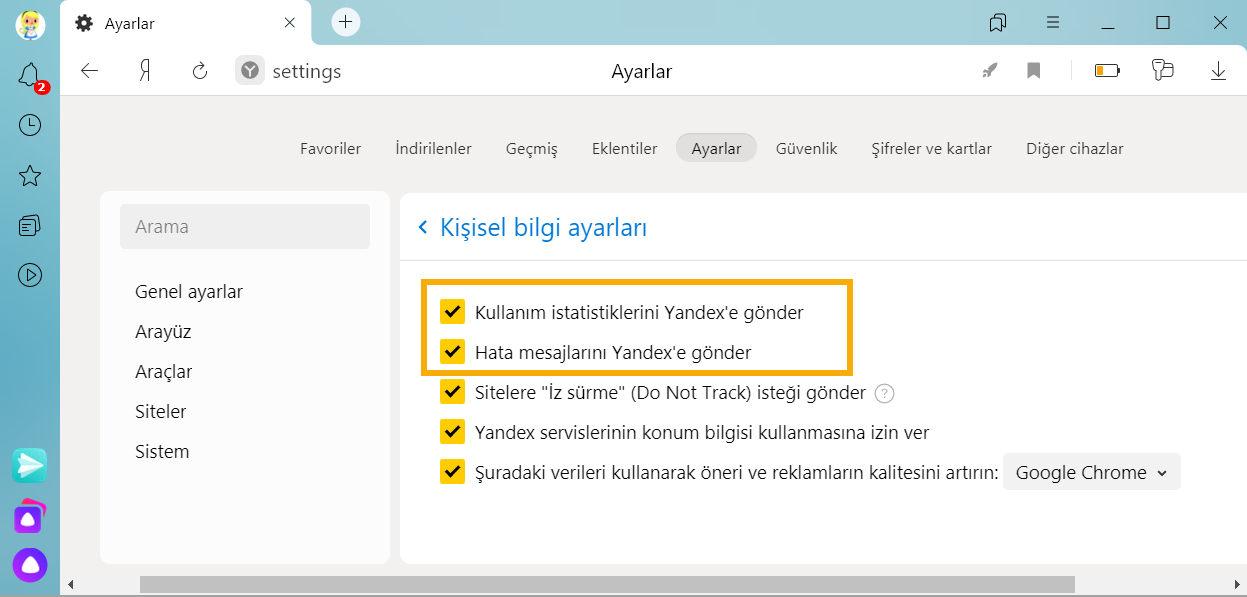Click the Kişisel bilgi ayarları heading link
Image resolution: width=1247 pixels, height=597 pixels.
click(x=543, y=228)
